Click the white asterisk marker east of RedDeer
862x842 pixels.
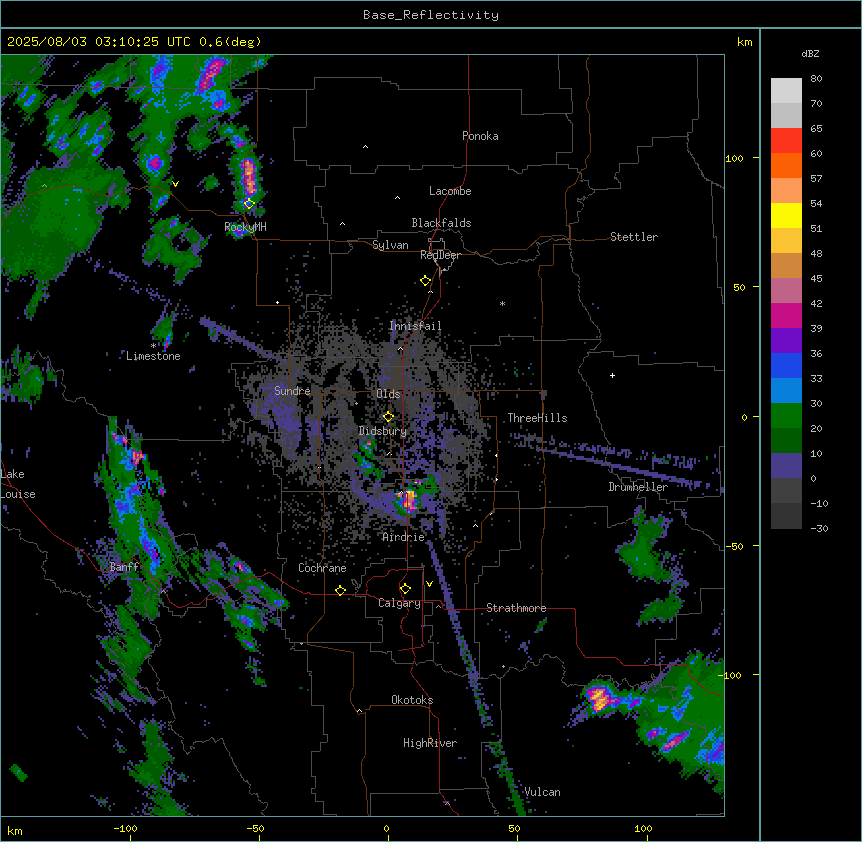[502, 303]
